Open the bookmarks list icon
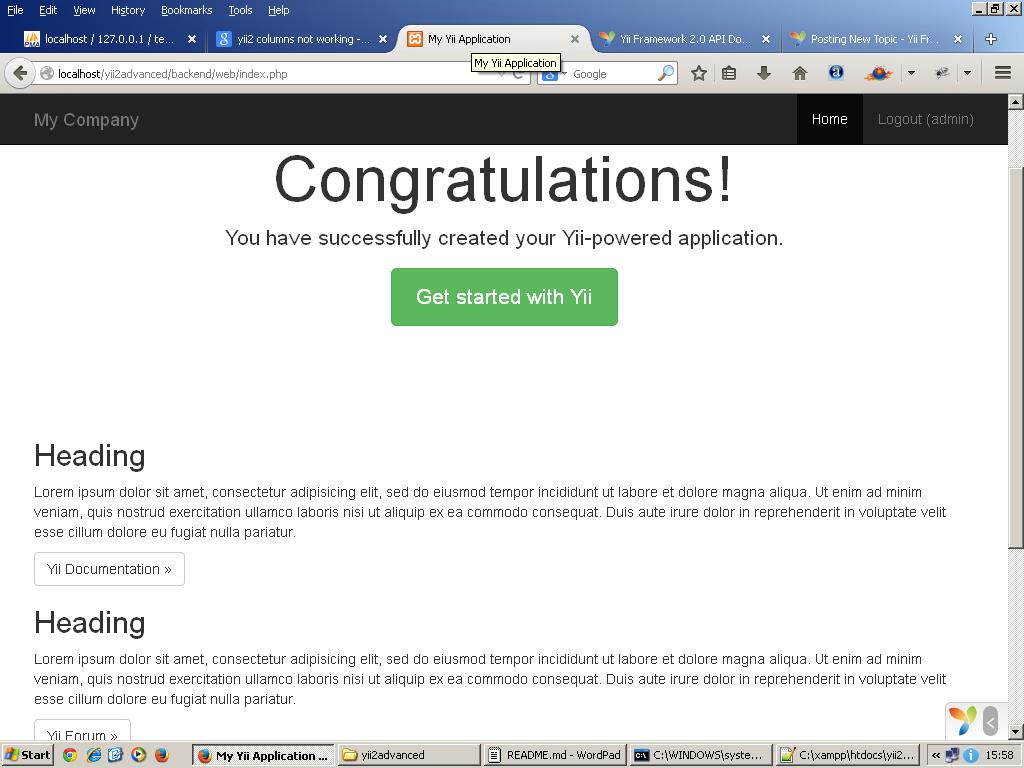The image size is (1024, 768). coord(729,73)
